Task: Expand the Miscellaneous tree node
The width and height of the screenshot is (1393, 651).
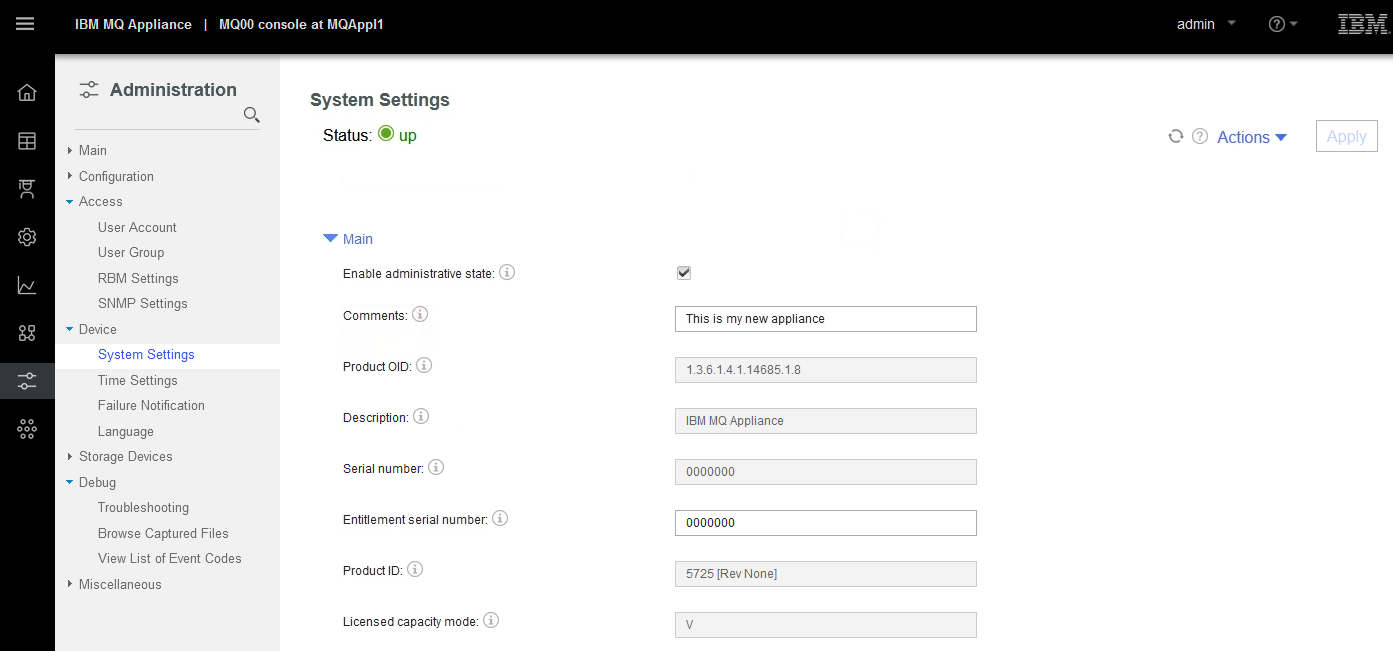Action: (70, 584)
